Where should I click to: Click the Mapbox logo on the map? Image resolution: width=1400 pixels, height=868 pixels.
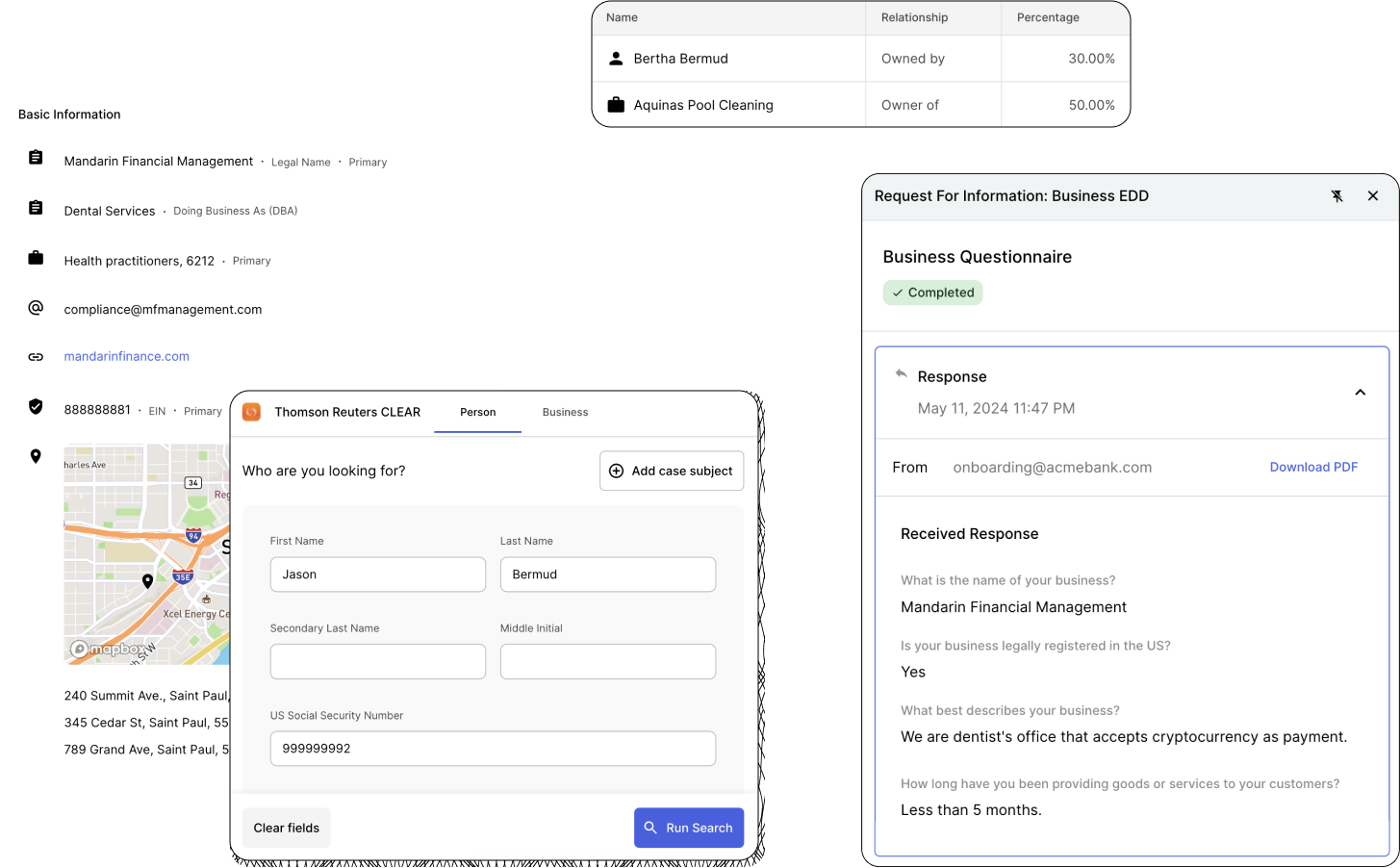[107, 649]
